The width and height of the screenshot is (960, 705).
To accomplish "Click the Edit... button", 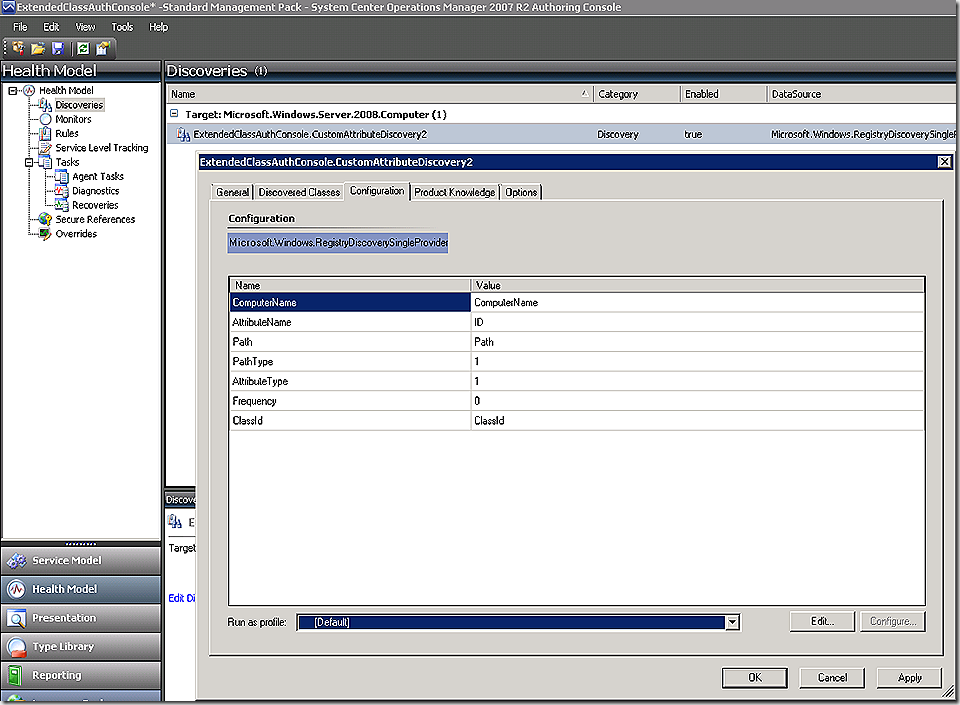I will coord(821,622).
